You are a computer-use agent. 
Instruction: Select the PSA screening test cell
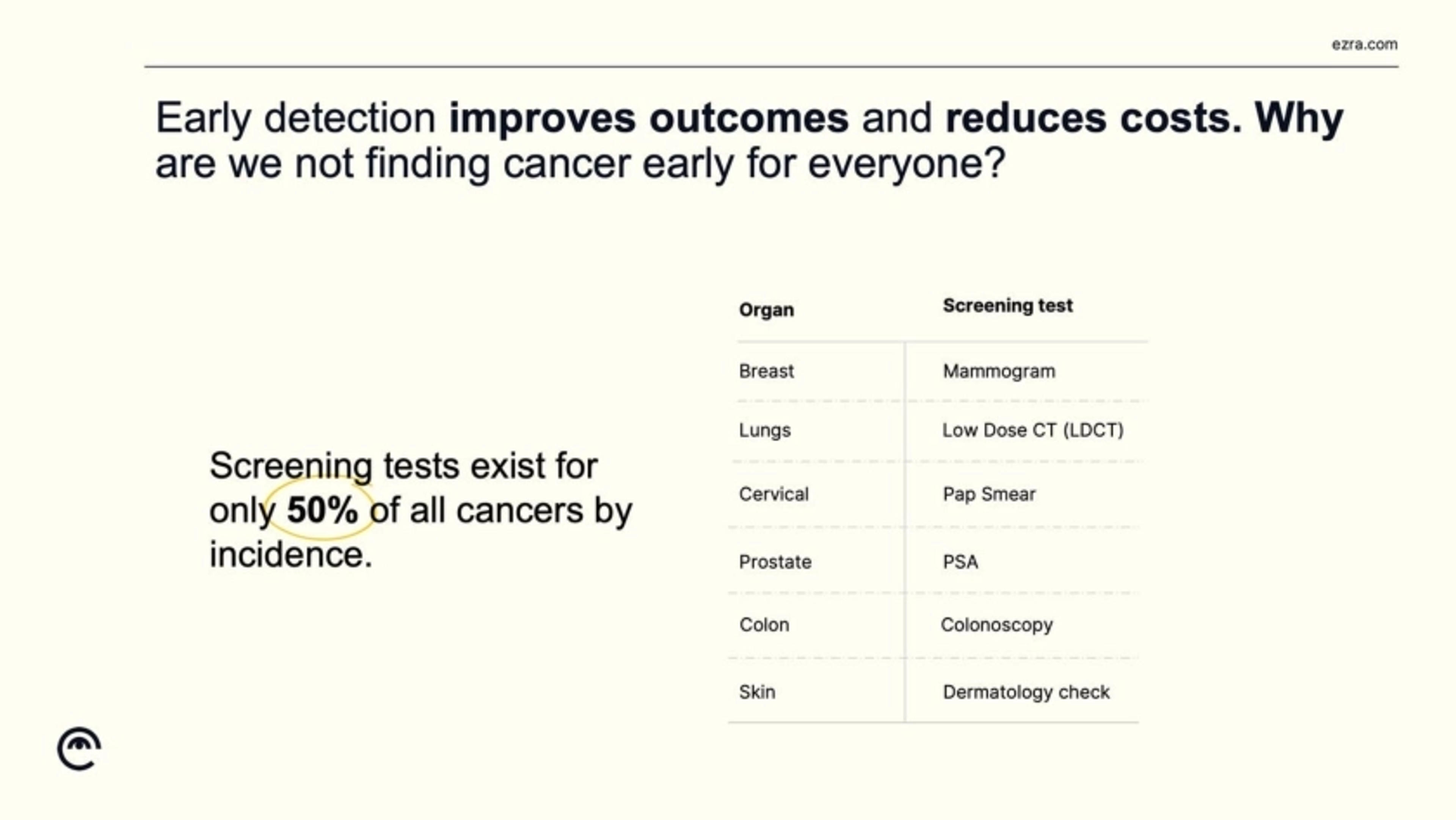[960, 562]
